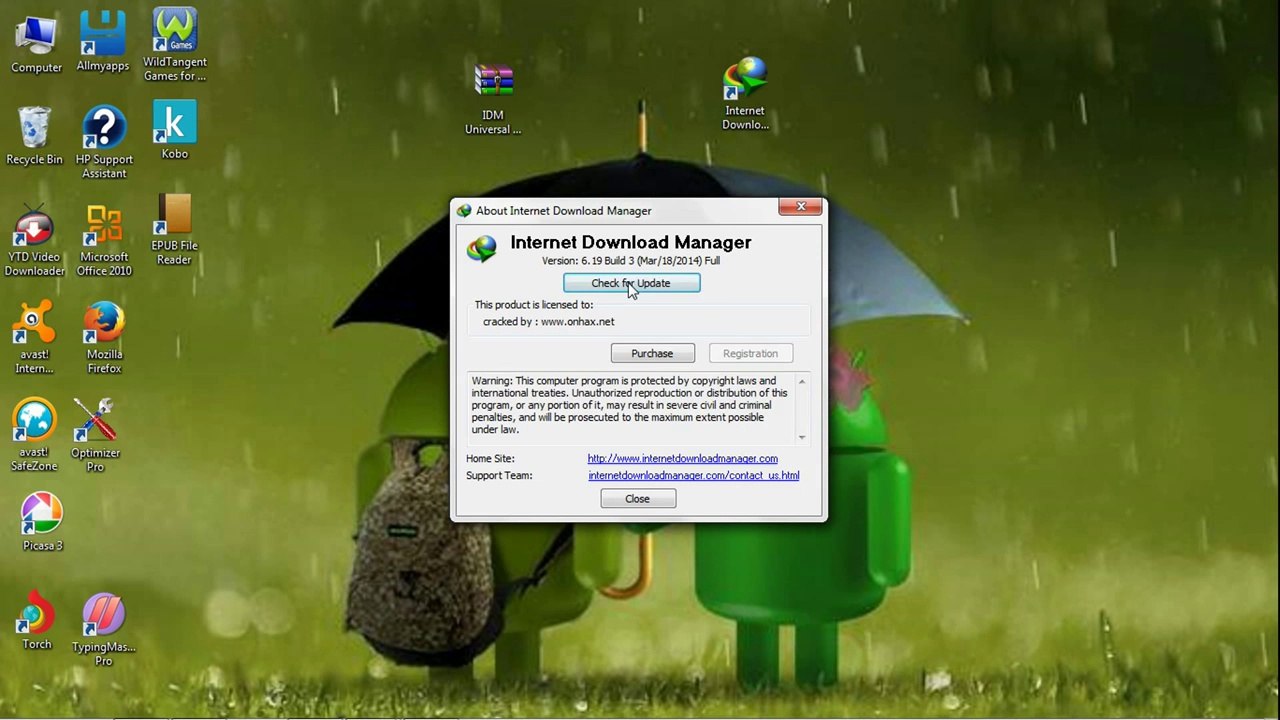
Task: Click the 'cracked by : www.onhax.net' license text
Action: tap(549, 322)
